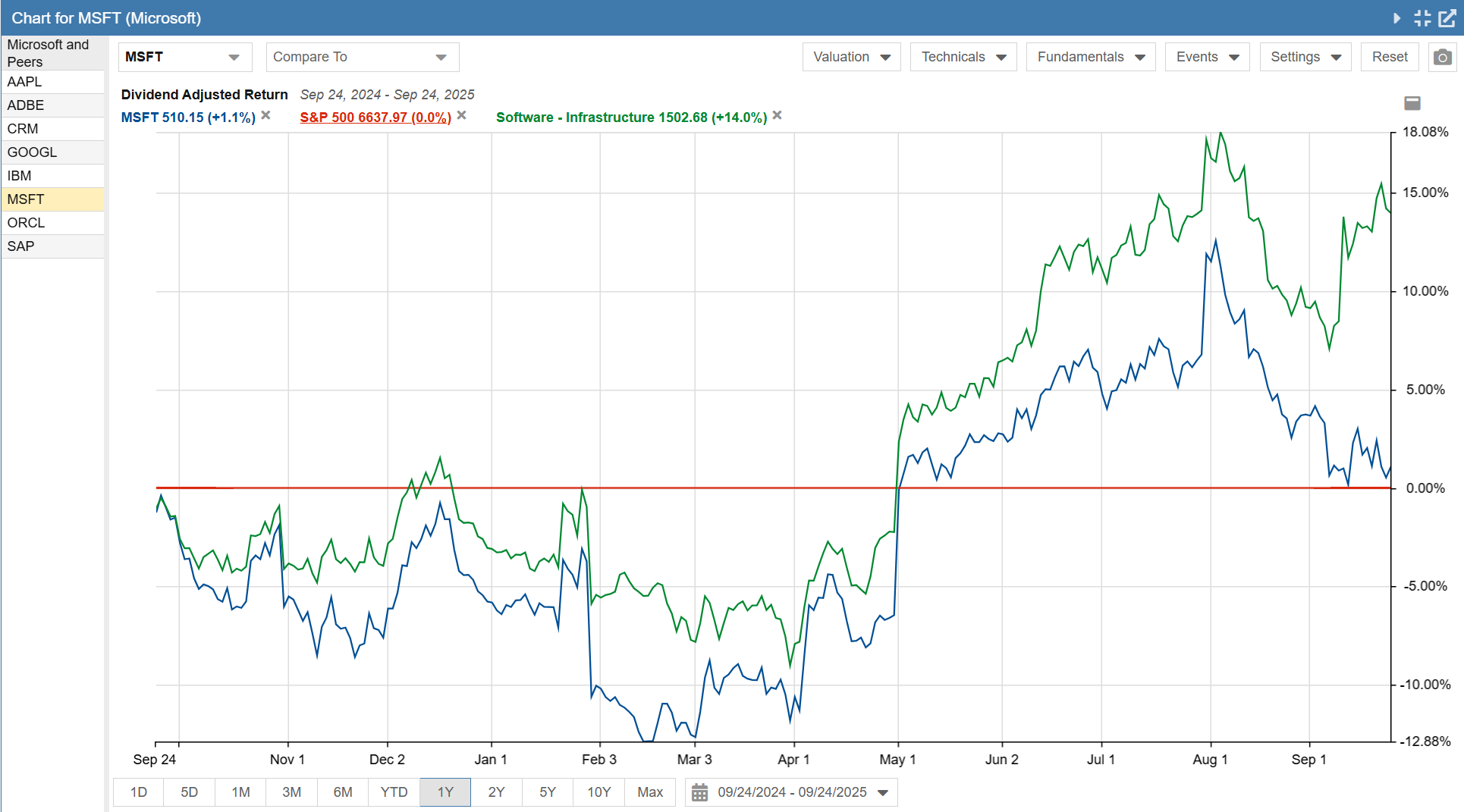Image resolution: width=1464 pixels, height=812 pixels.
Task: Click the collapse panel icon in header
Action: pos(1422,18)
